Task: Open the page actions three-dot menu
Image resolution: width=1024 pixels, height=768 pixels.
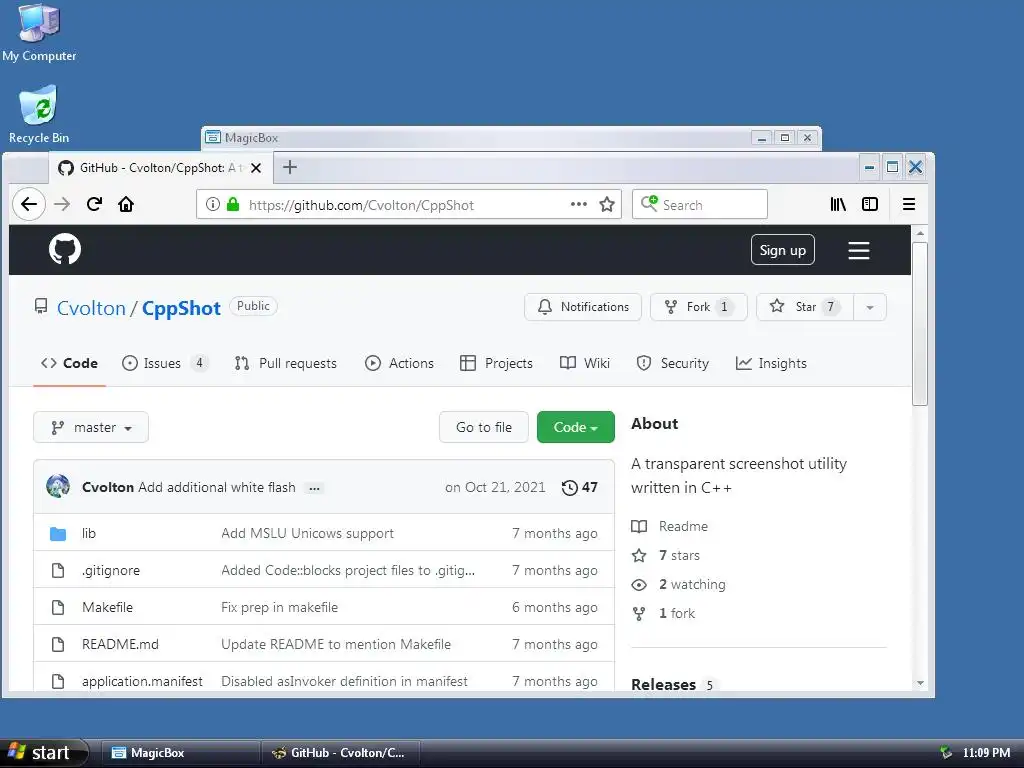Action: pyautogui.click(x=579, y=204)
